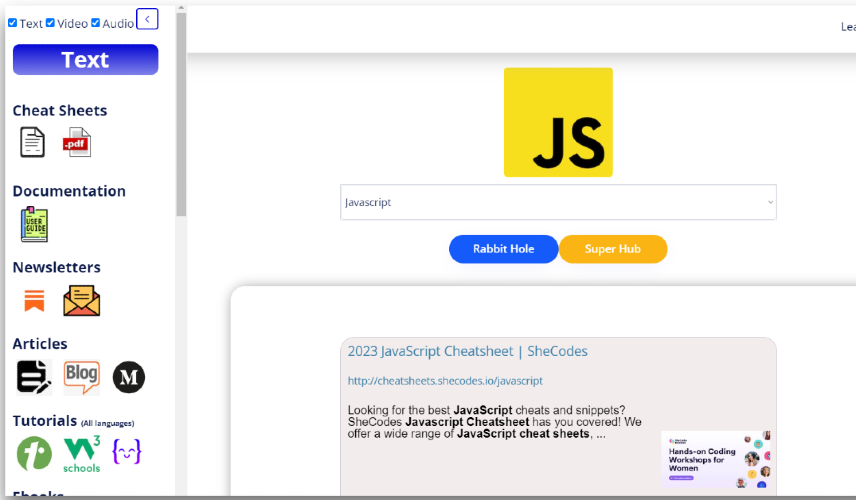Image resolution: width=856 pixels, height=500 pixels.
Task: Open the orange bookmark newsletter icon
Action: 34,301
